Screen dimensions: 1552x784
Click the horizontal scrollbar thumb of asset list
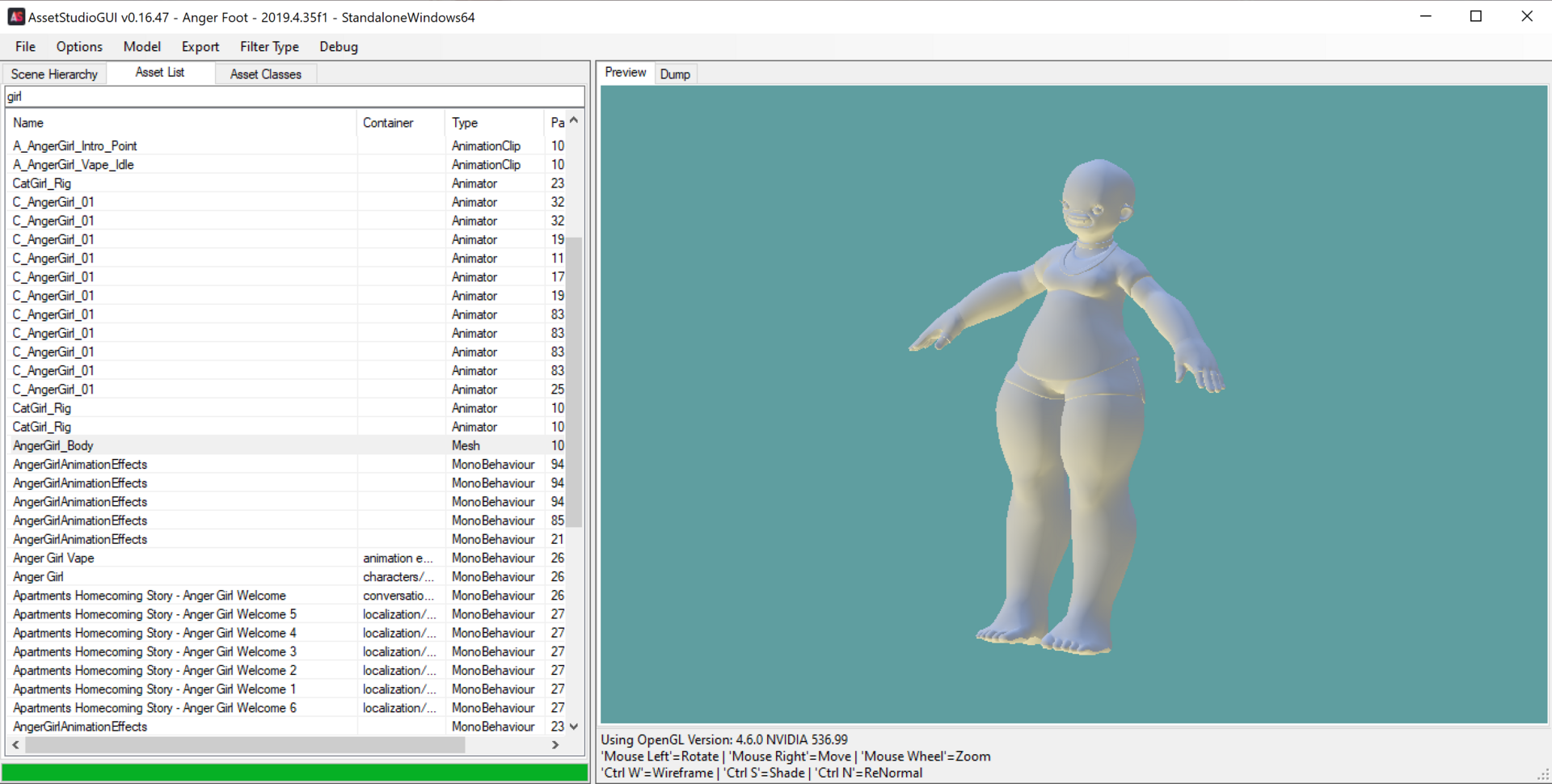point(245,745)
